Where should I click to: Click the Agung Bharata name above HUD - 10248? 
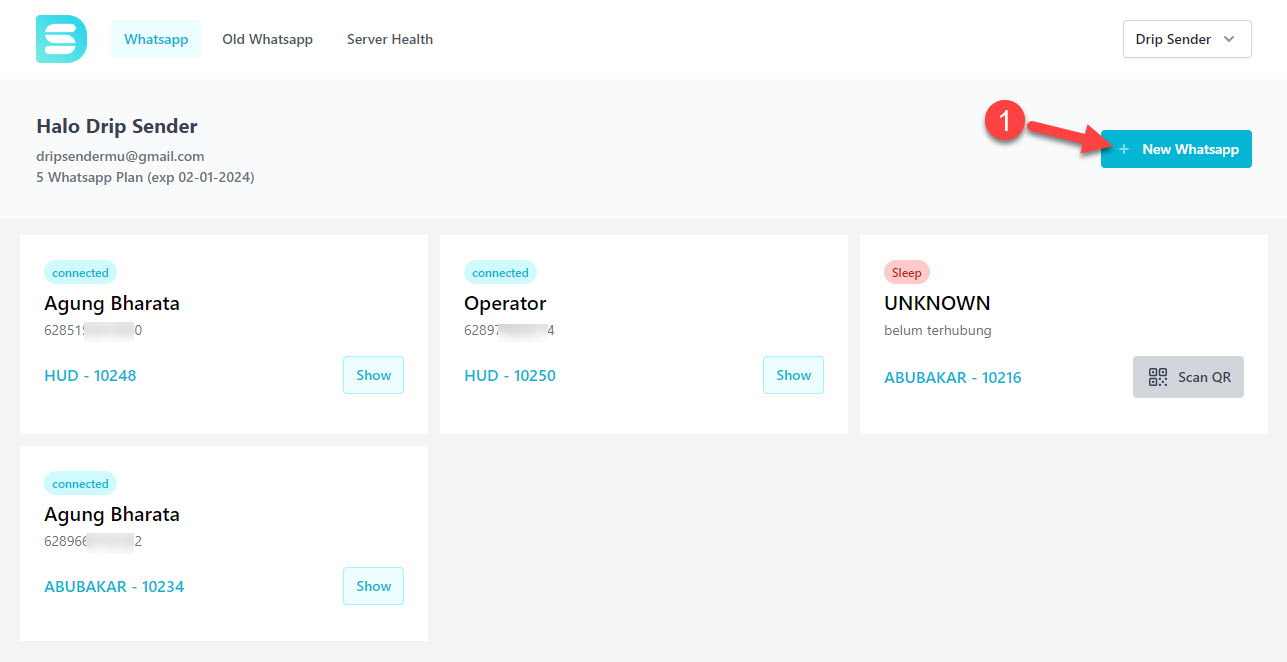[112, 303]
